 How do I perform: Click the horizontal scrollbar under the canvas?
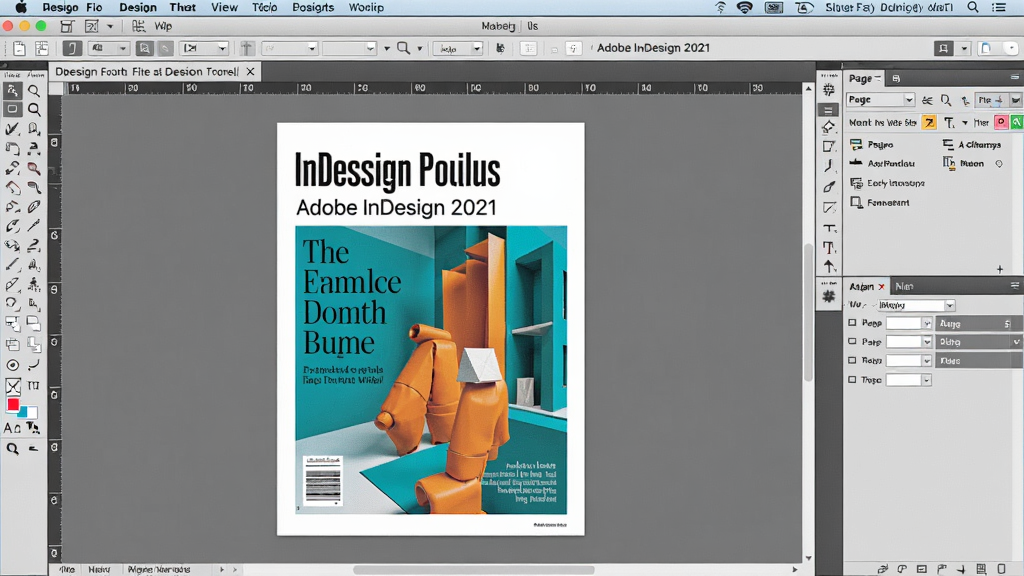[x=474, y=569]
